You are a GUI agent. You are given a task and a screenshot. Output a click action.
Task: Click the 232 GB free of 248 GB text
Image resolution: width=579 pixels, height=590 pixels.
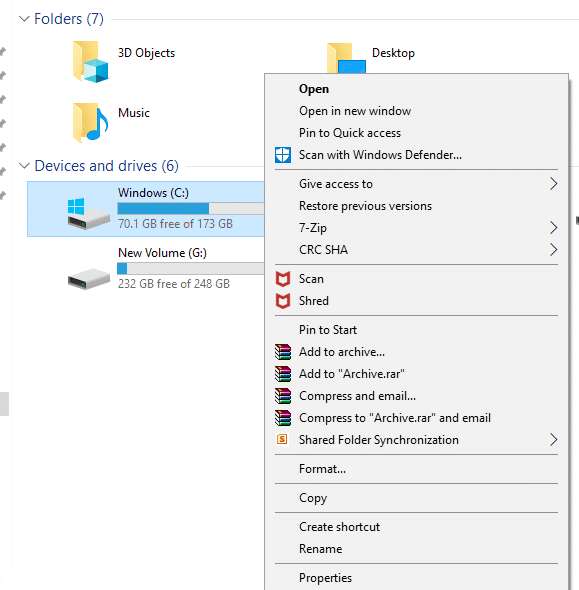pos(174,284)
